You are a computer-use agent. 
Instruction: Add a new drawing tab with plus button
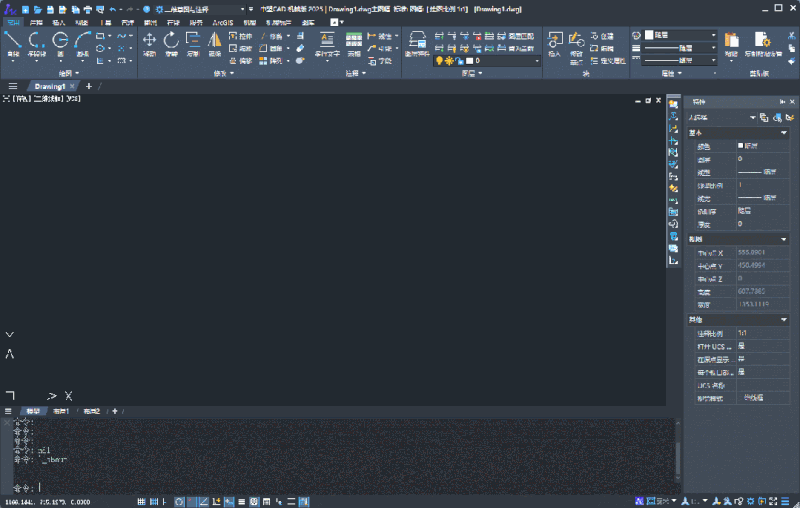click(x=89, y=86)
